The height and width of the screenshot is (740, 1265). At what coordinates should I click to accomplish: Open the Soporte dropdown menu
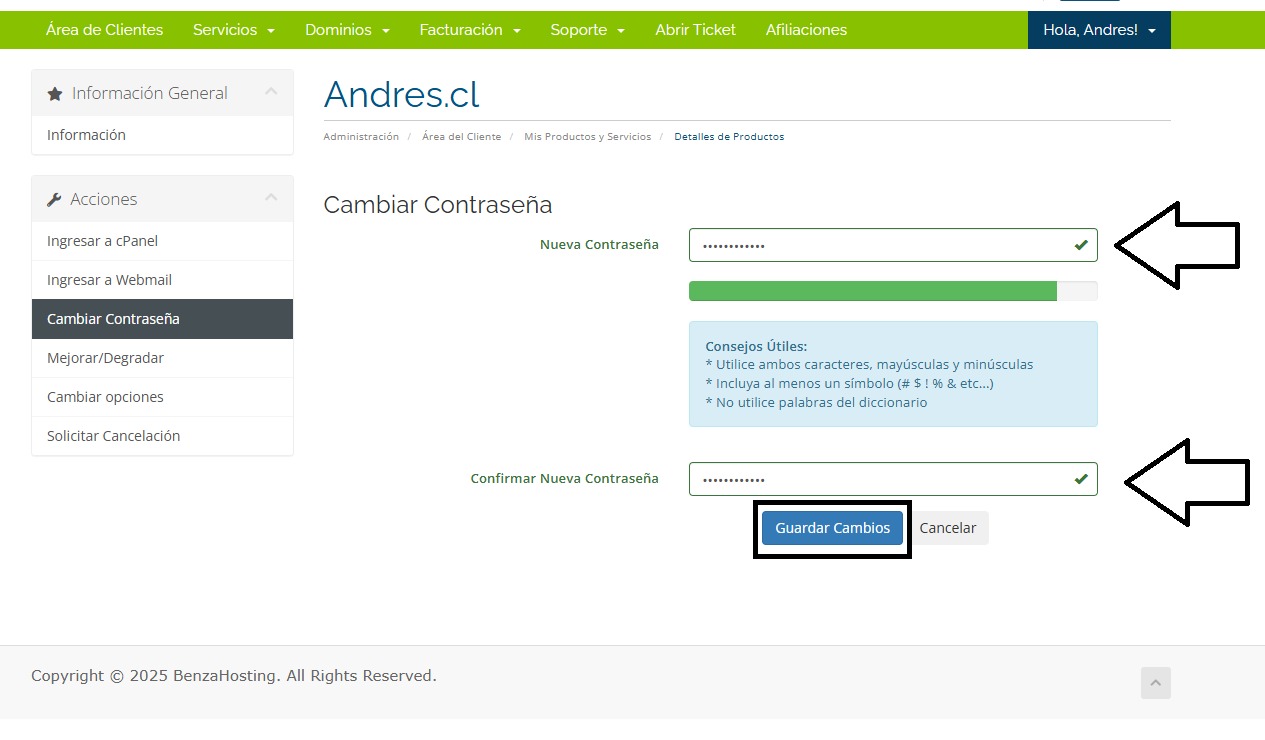pos(587,30)
